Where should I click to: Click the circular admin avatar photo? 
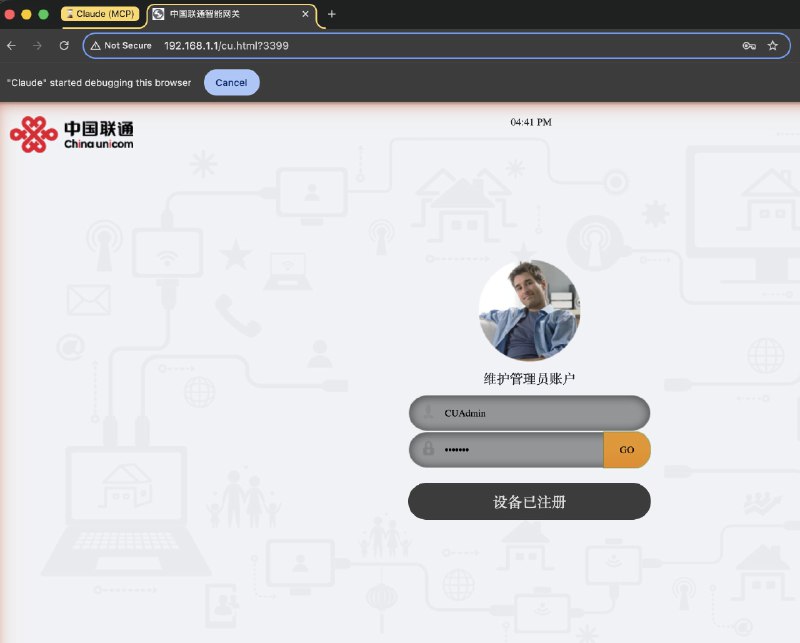tap(529, 311)
